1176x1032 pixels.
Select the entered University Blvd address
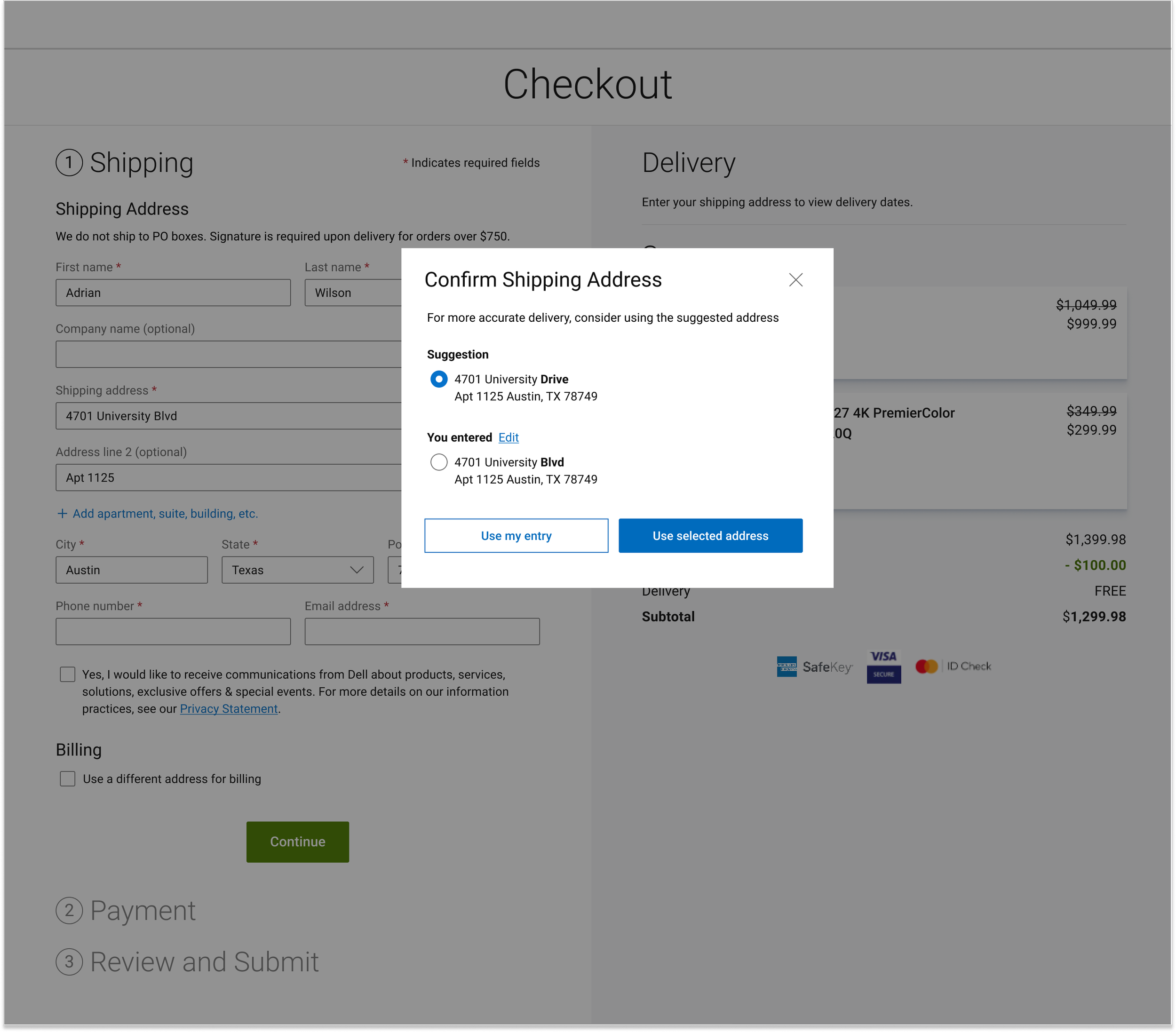coord(438,462)
